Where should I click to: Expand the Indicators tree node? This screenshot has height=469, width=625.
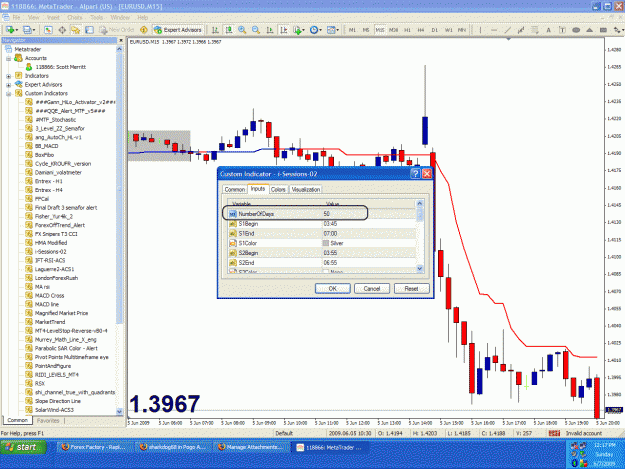[8, 76]
